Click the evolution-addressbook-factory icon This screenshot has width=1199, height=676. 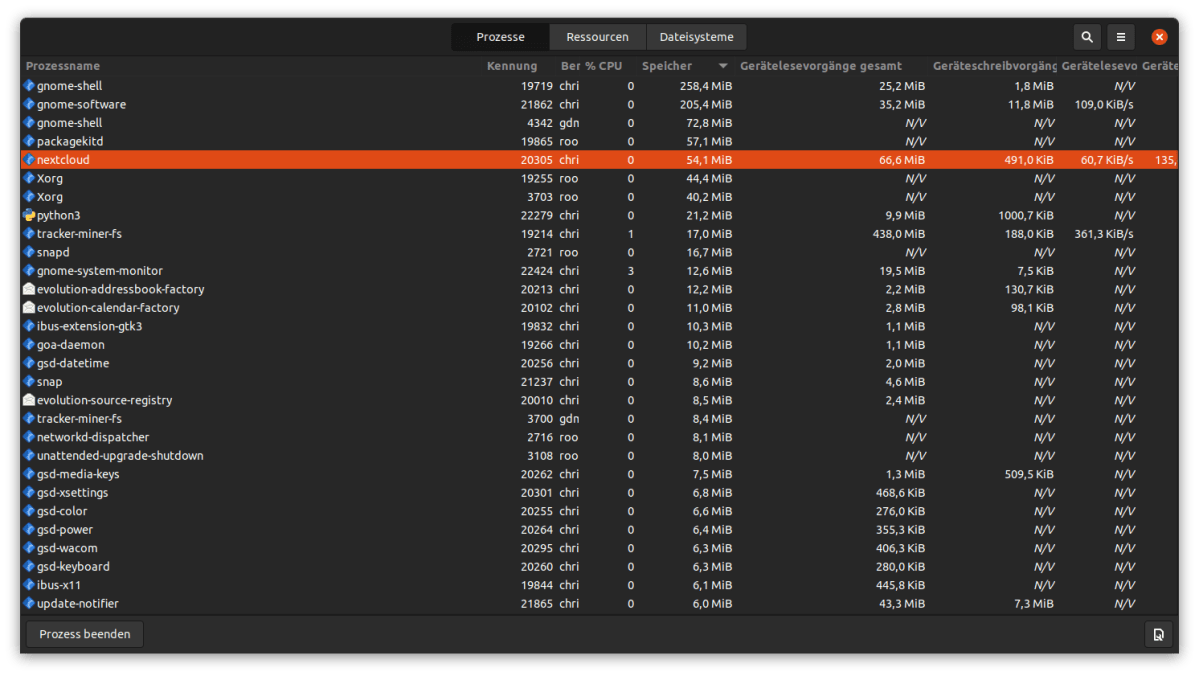pyautogui.click(x=29, y=289)
